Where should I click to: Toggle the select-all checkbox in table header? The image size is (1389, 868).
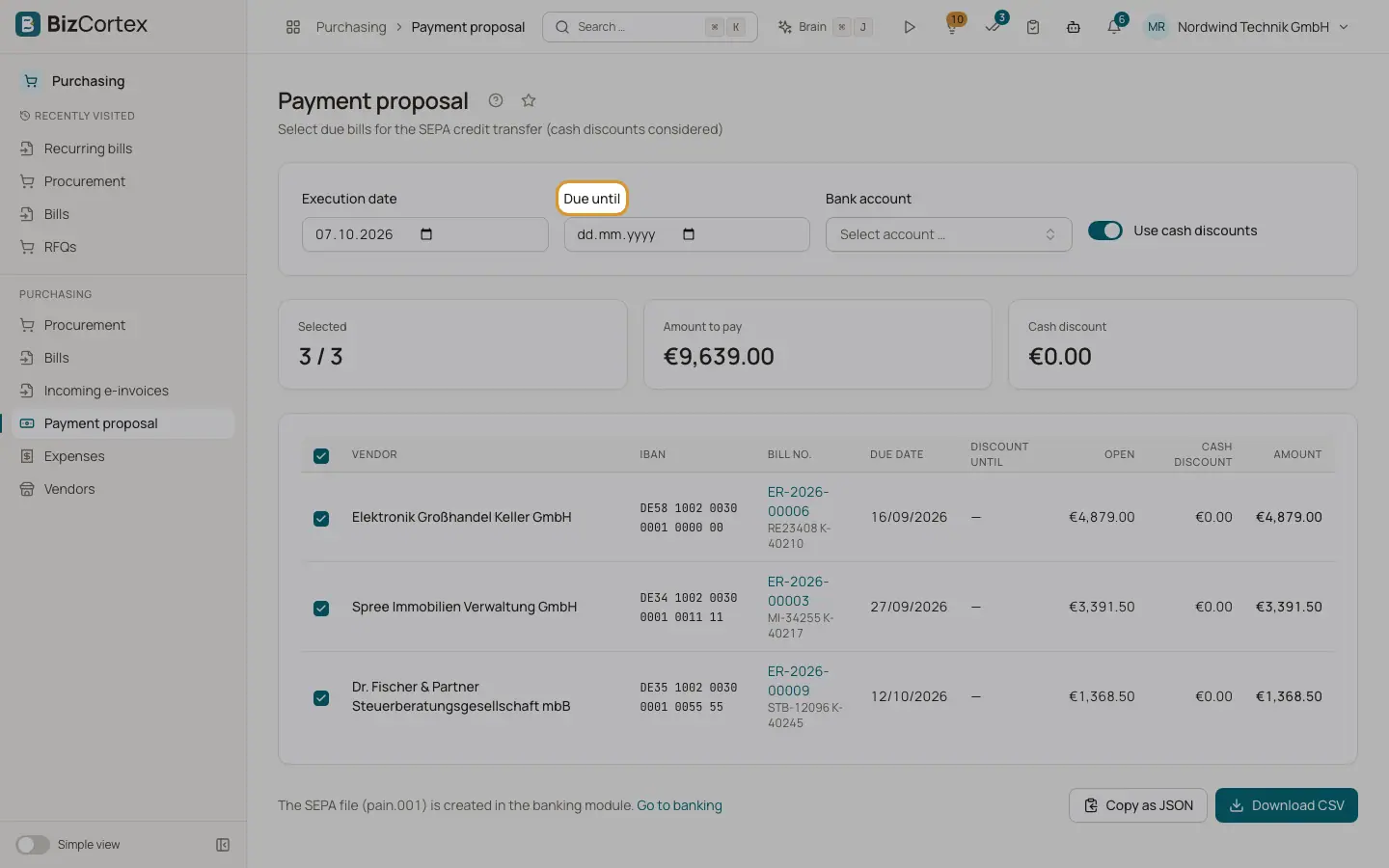coord(321,455)
